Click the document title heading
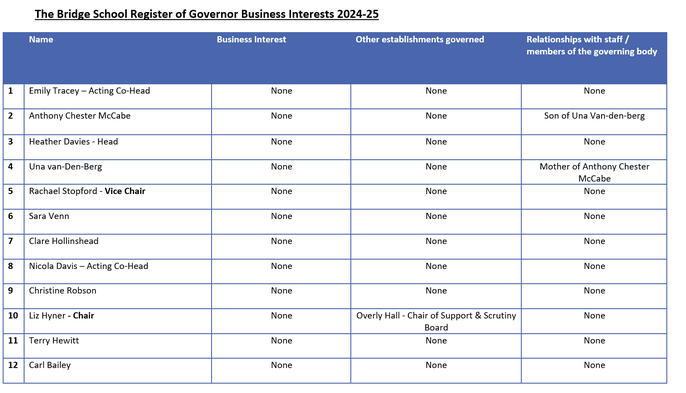Screen dimensions: 686x393 click(206, 14)
